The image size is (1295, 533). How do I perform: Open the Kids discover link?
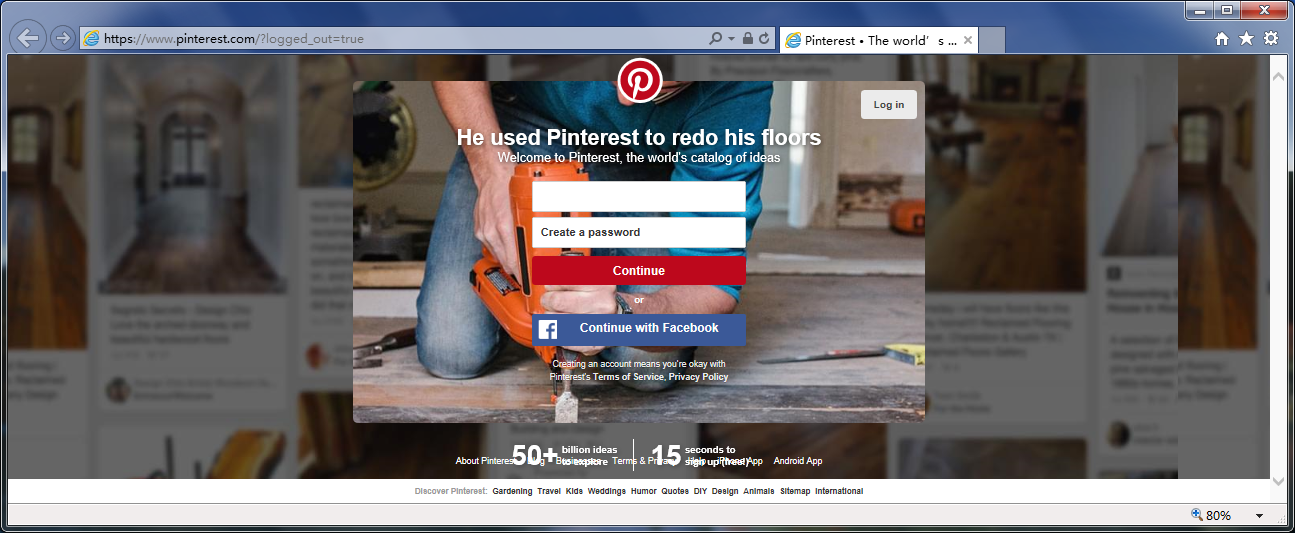click(x=574, y=492)
